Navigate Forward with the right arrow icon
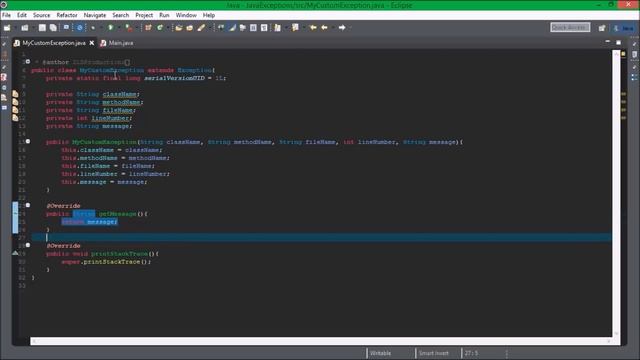The height and width of the screenshot is (360, 640). pyautogui.click(x=342, y=28)
